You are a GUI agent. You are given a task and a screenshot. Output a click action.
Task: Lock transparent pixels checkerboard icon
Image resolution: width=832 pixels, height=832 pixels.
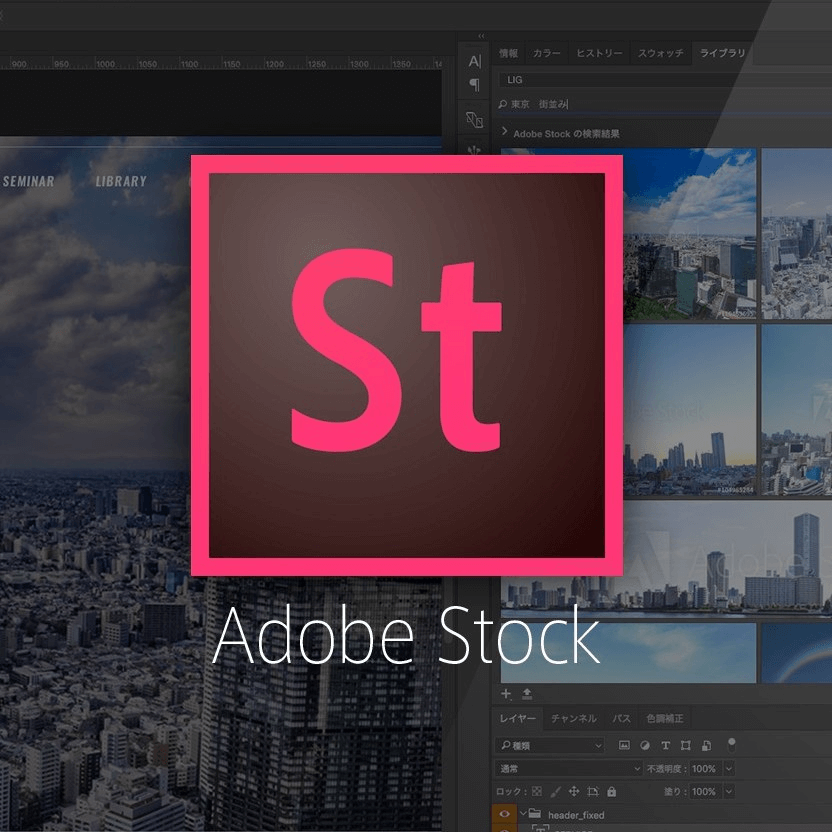pyautogui.click(x=537, y=791)
